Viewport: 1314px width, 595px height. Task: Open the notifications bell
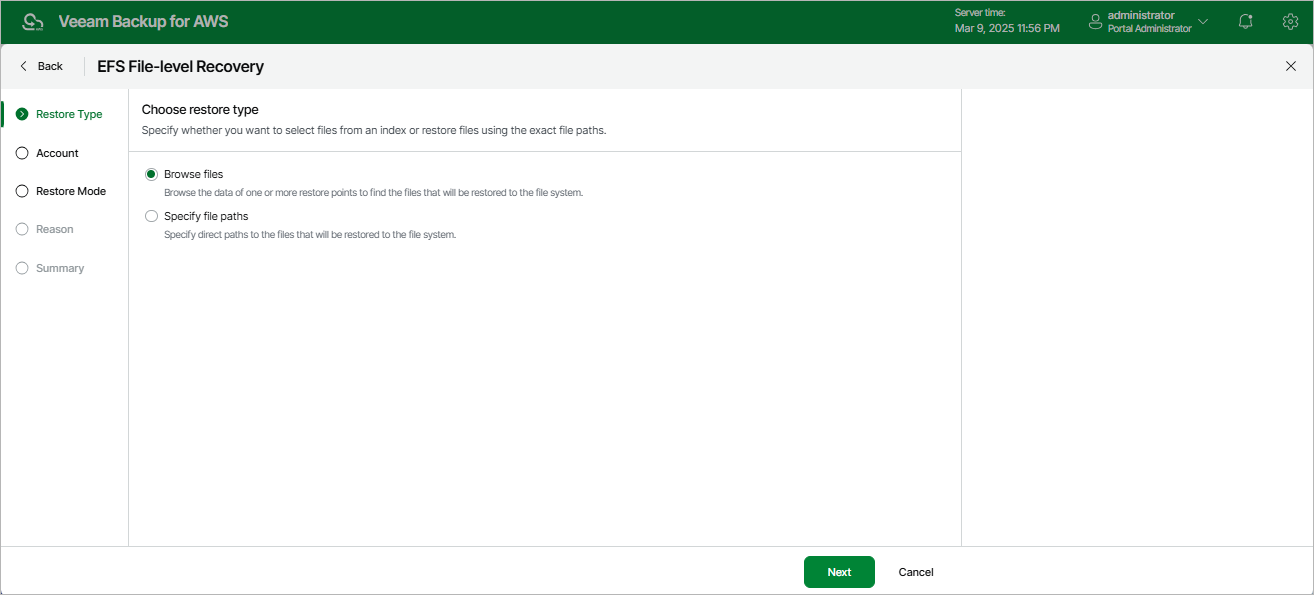click(x=1245, y=21)
